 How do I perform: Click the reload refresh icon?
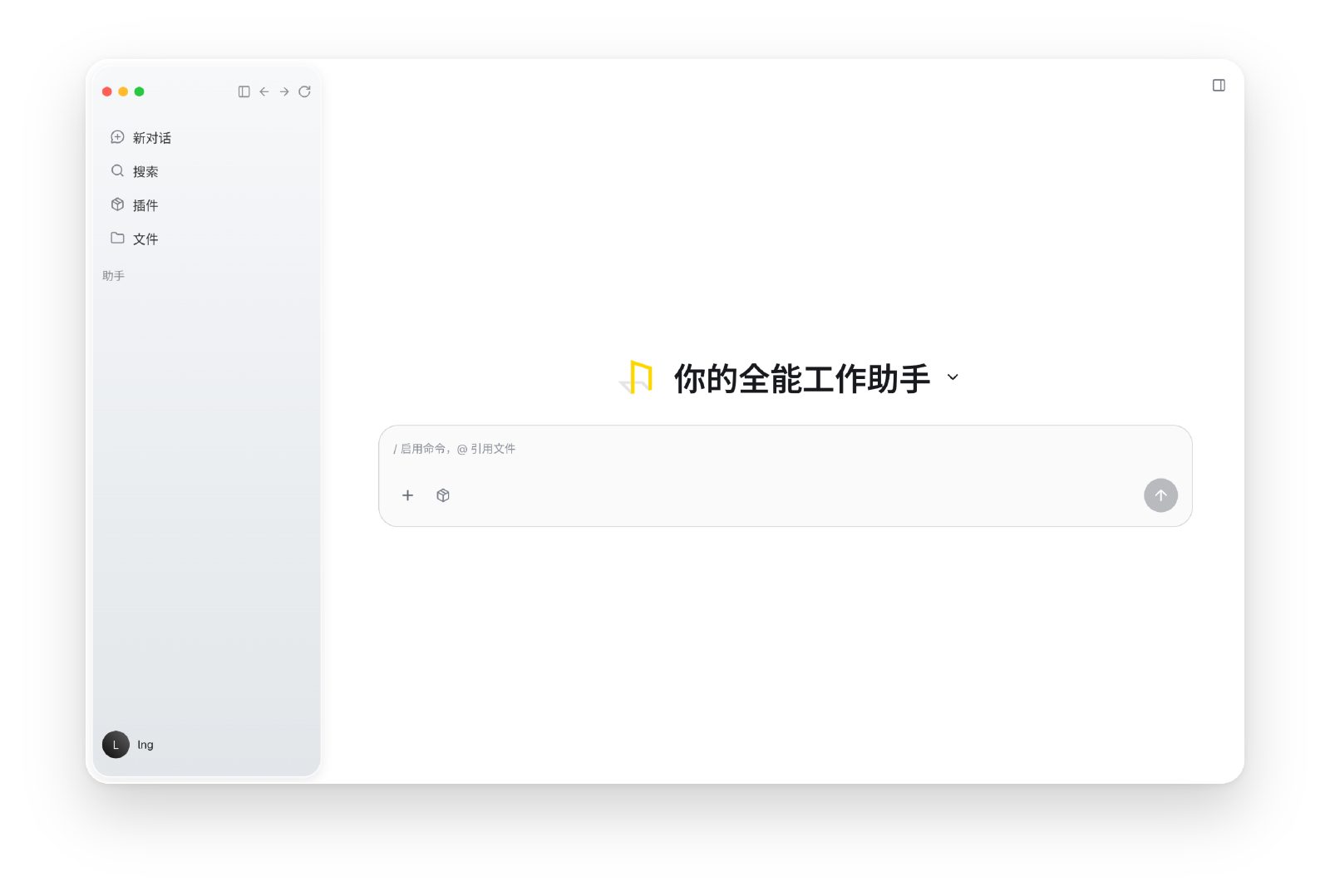[x=304, y=91]
